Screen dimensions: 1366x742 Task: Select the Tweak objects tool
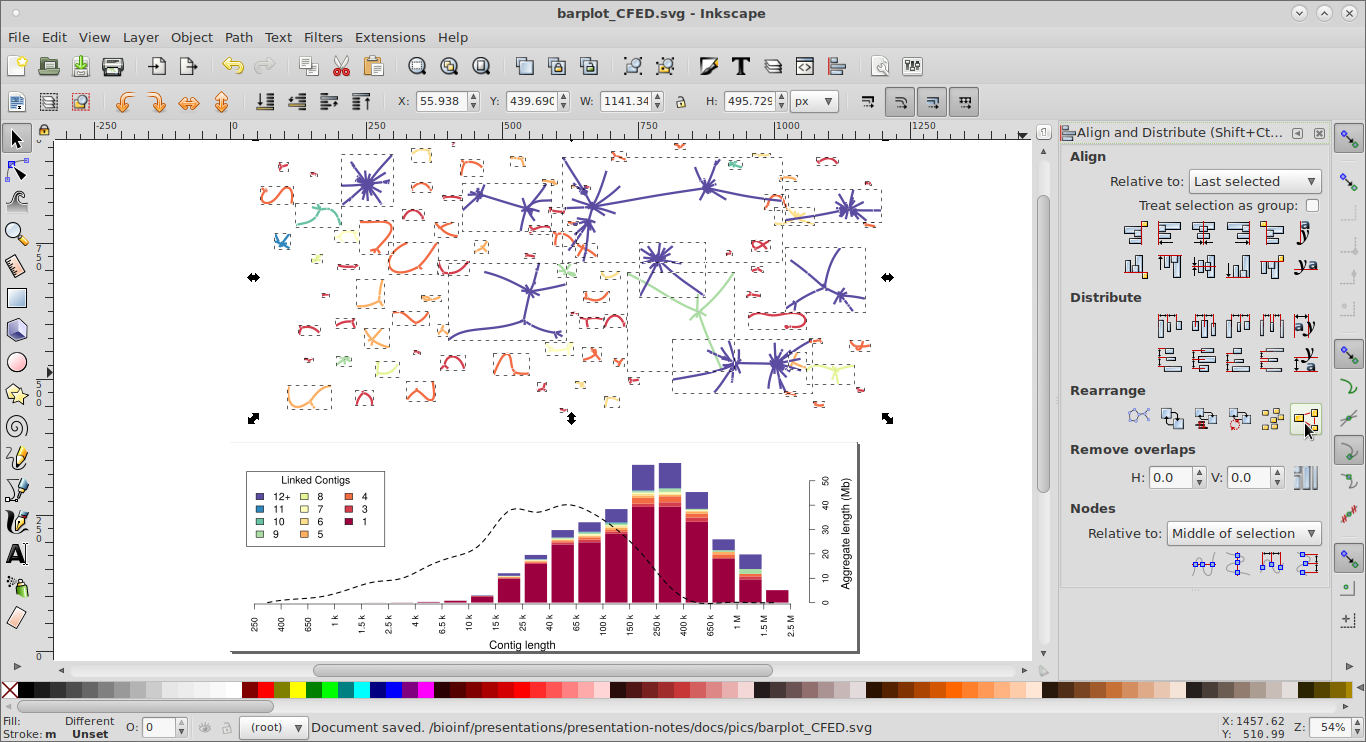16,202
